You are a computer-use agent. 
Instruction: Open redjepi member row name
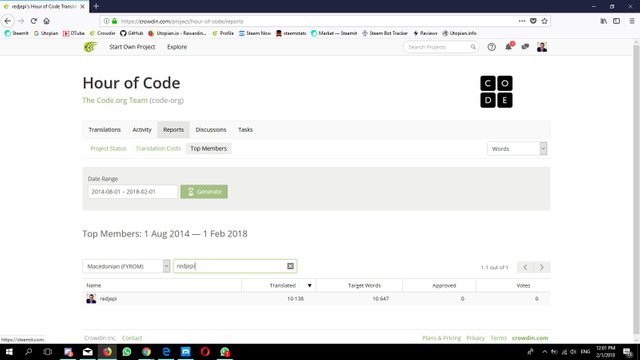[x=108, y=299]
